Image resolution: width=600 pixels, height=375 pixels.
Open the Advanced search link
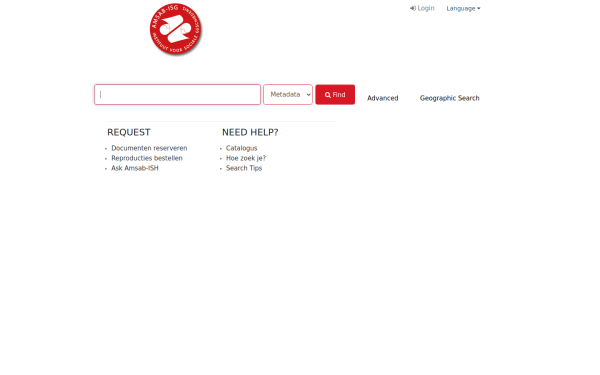point(383,98)
